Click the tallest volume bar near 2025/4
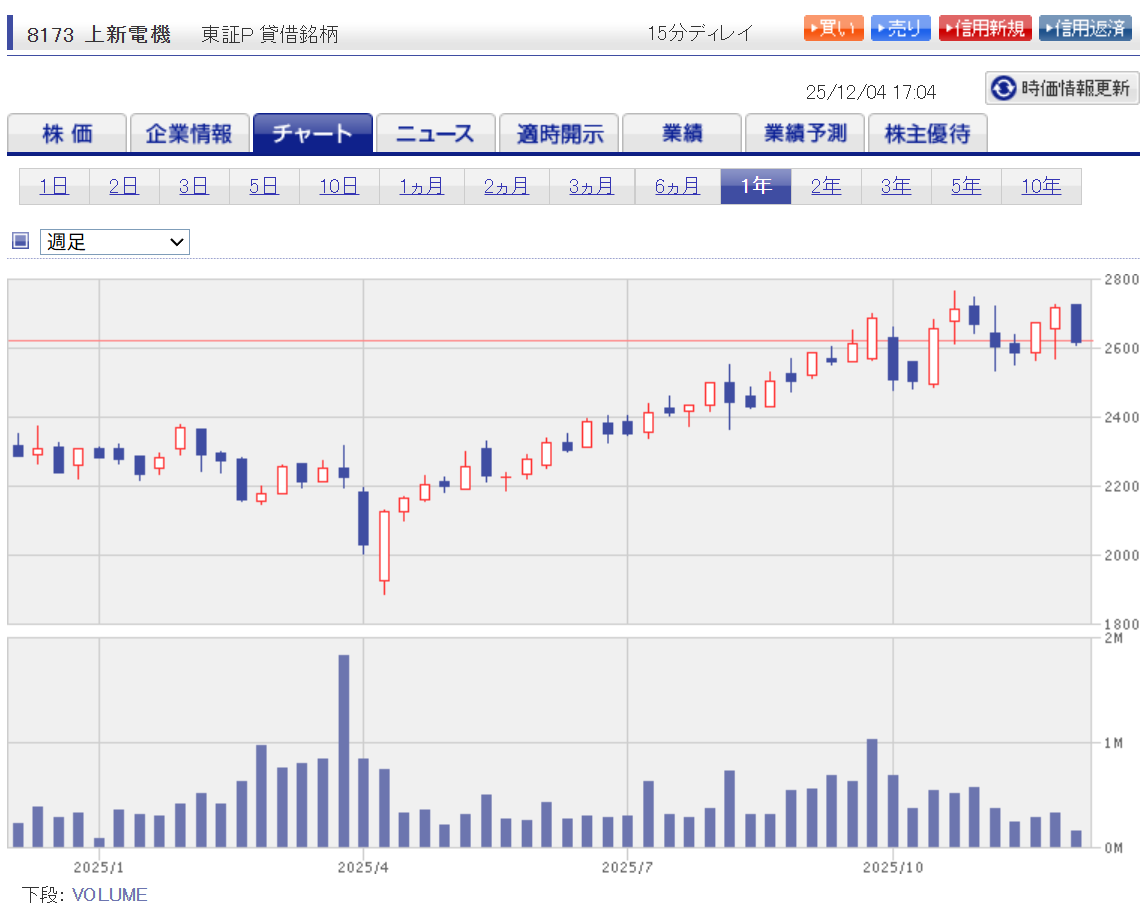Screen dimensions: 1148x913 [343, 750]
